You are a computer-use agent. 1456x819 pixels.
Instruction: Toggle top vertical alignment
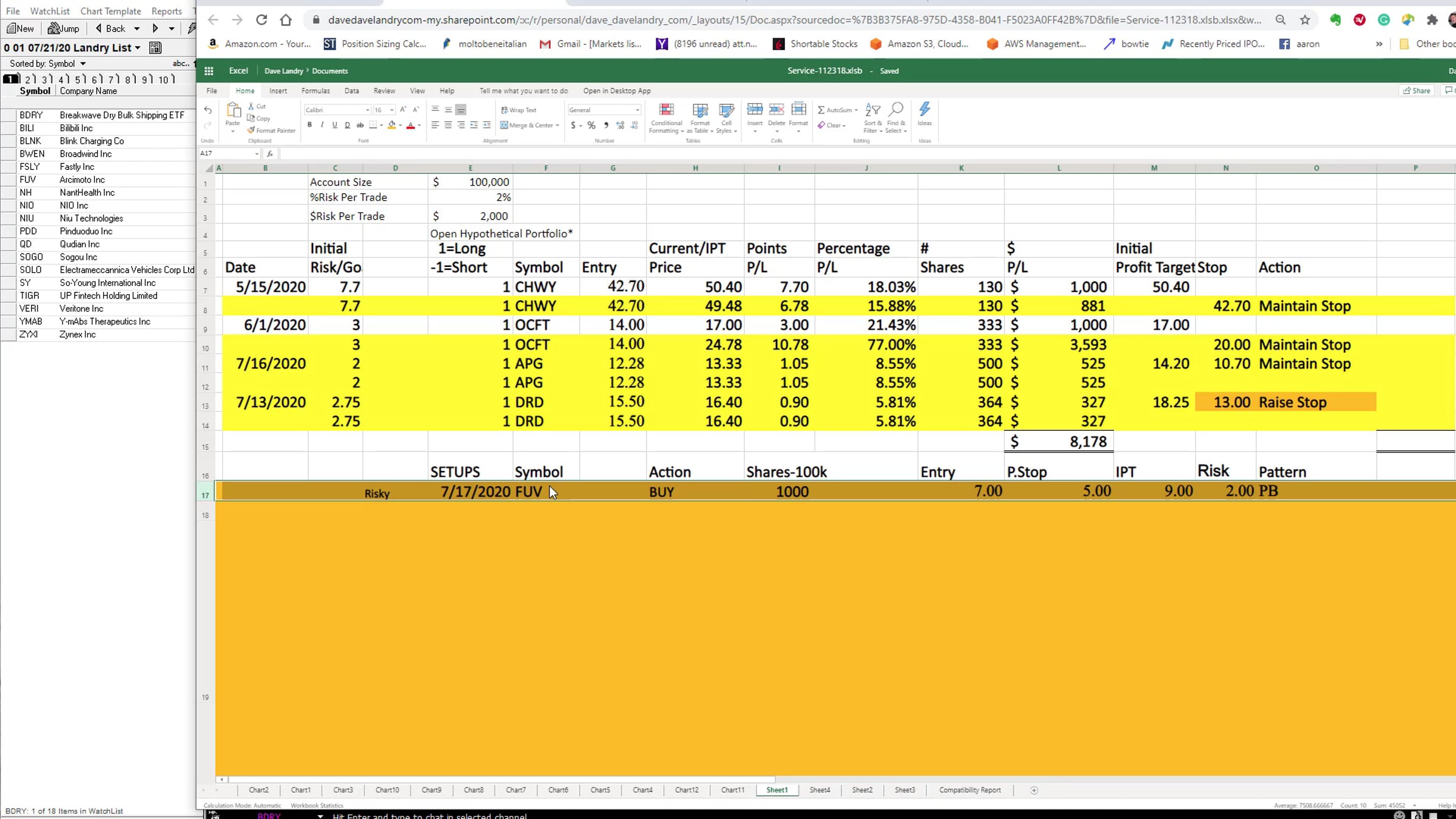coord(435,110)
